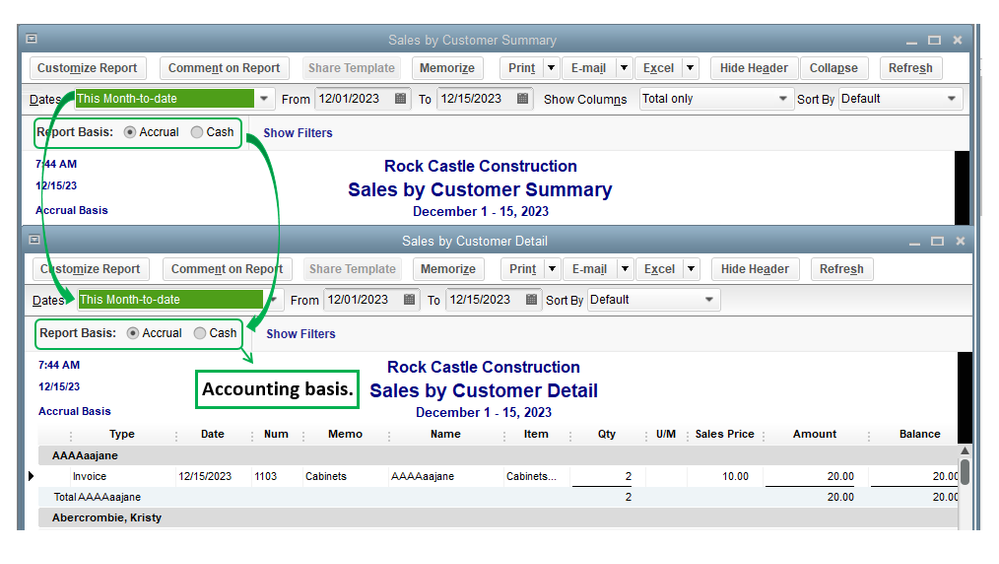The image size is (999, 564).
Task: Expand Print arrow in Detail toolbar
Action: tap(552, 269)
